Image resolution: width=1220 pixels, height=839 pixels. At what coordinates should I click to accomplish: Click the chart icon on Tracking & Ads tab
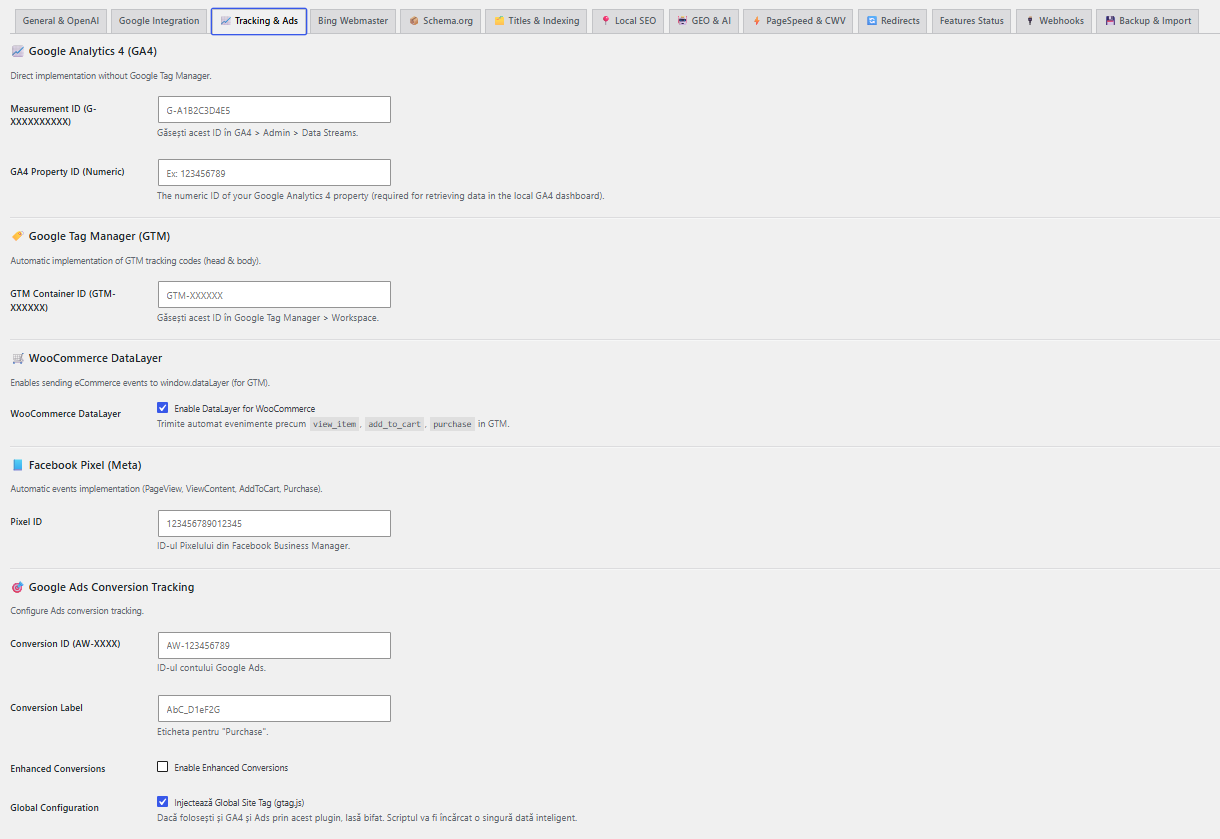point(226,21)
